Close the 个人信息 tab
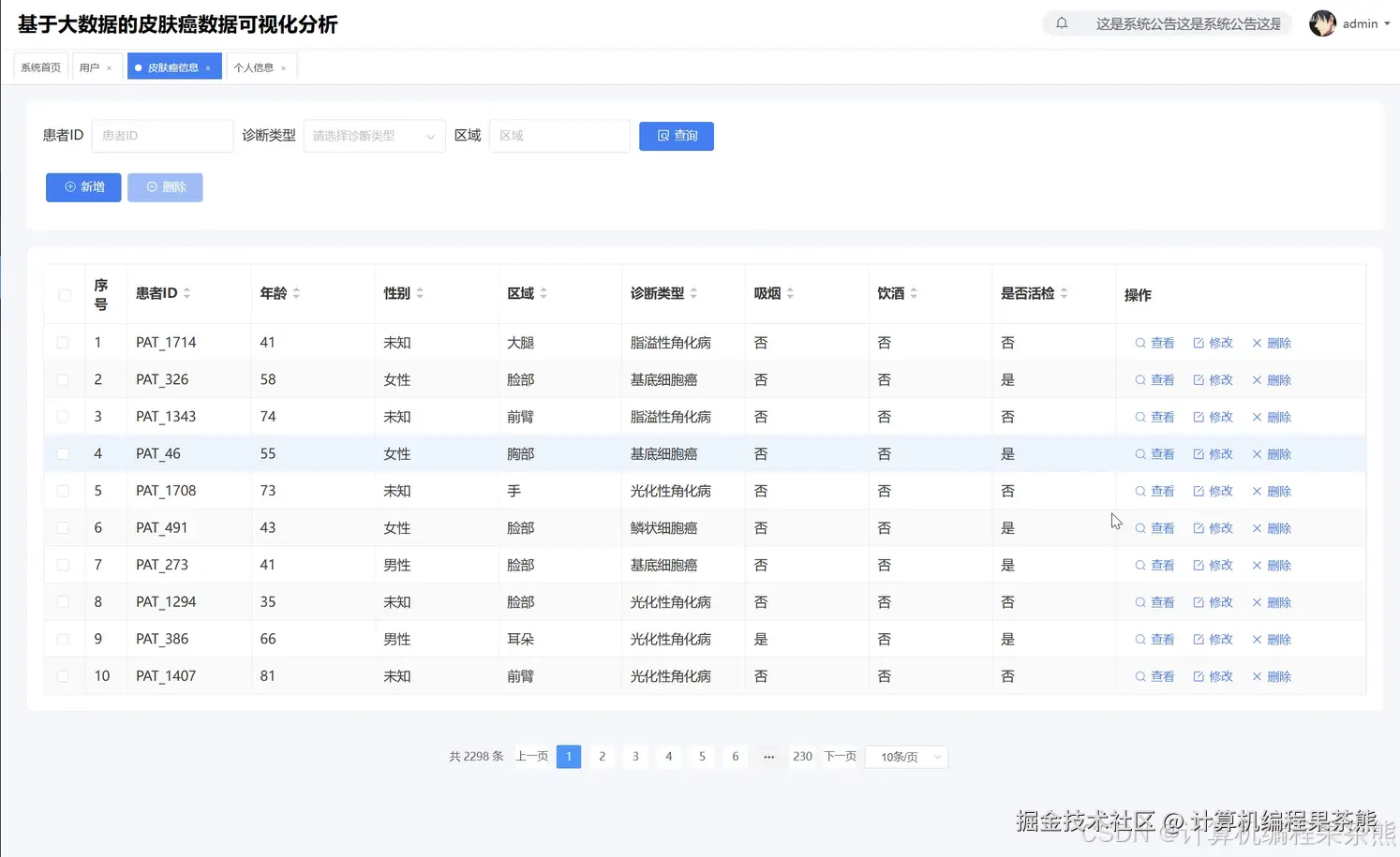 [x=283, y=68]
